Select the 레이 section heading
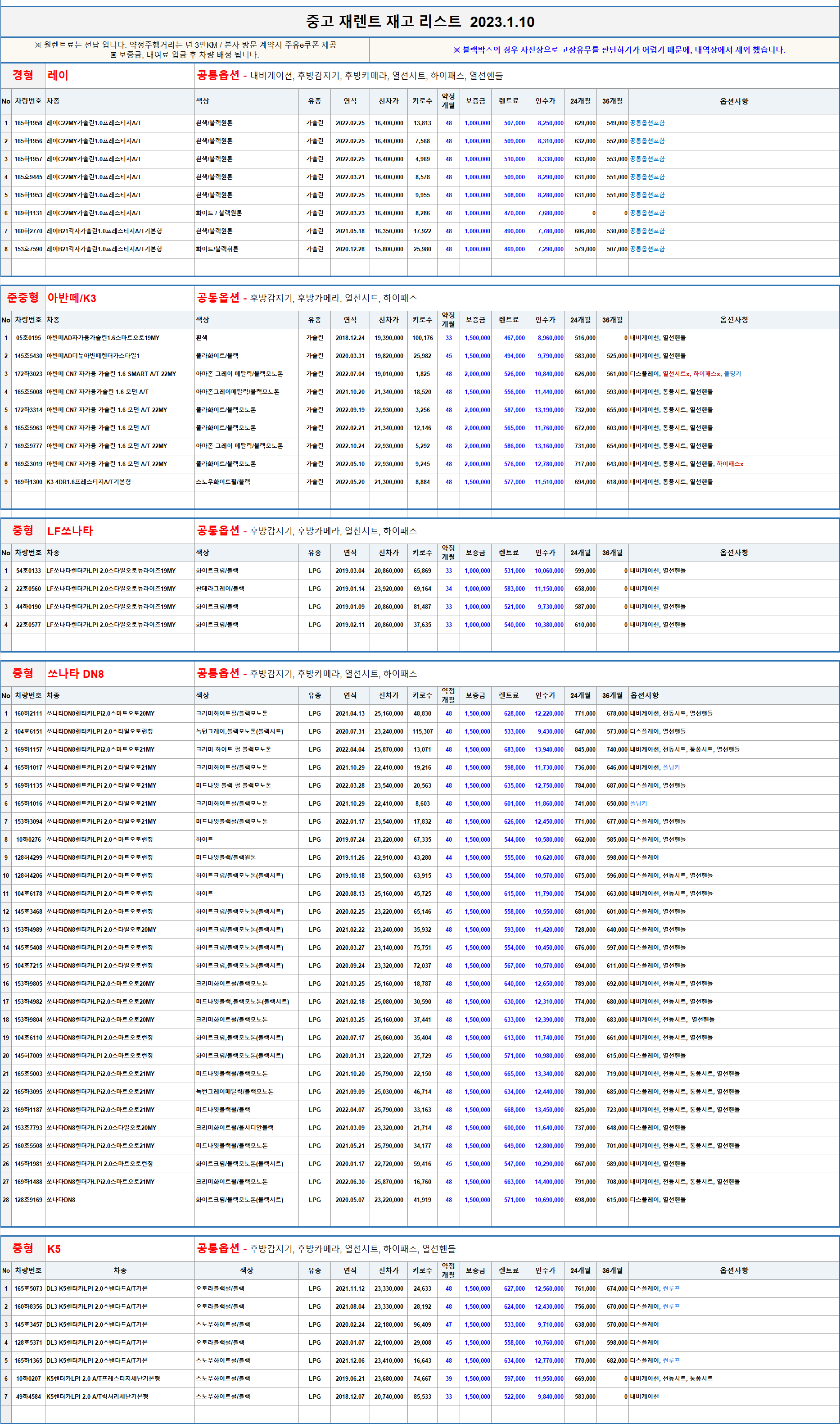The image size is (840, 1424). pos(58,75)
